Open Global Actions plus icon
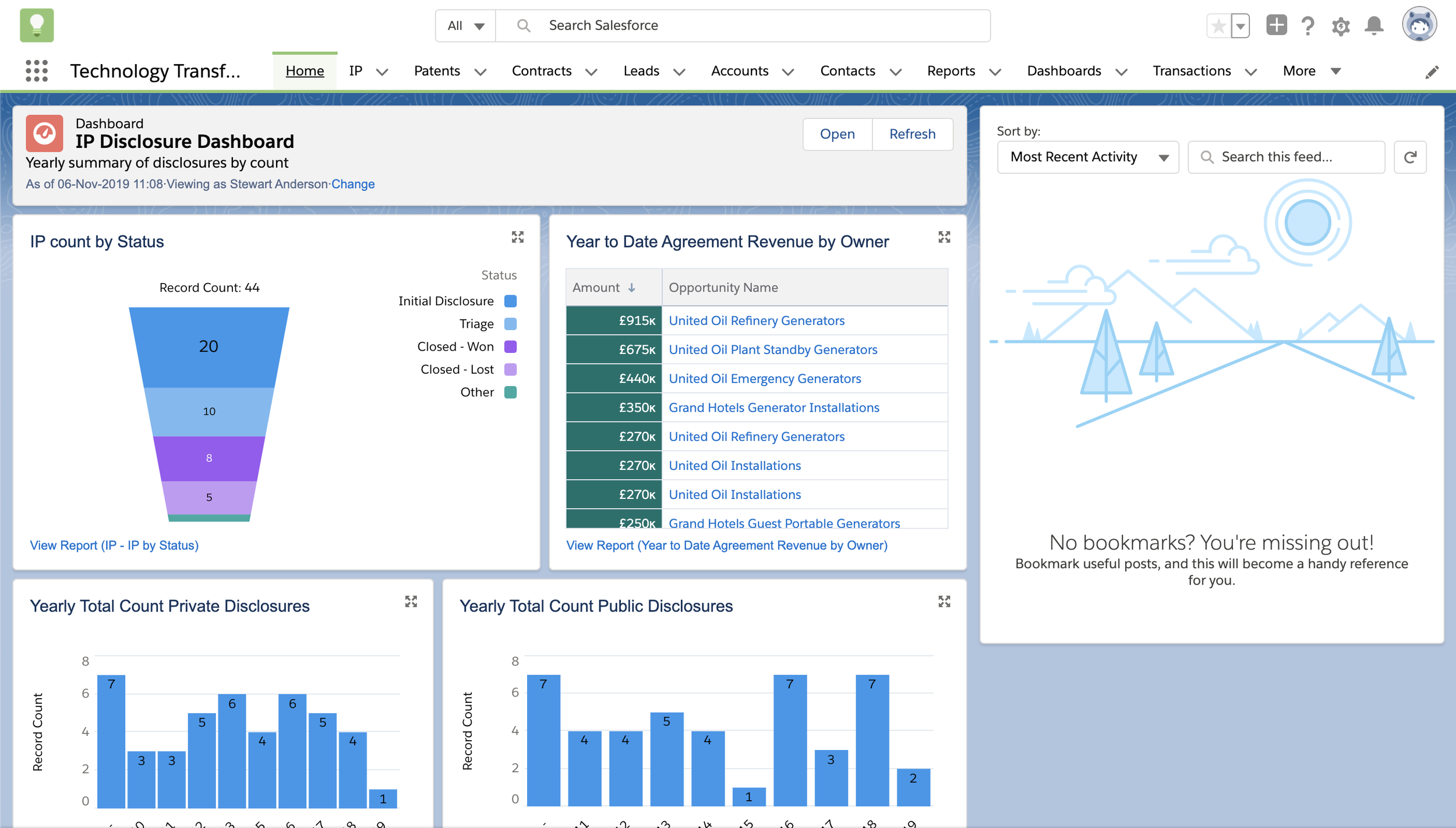This screenshot has height=828, width=1456. [x=1276, y=26]
